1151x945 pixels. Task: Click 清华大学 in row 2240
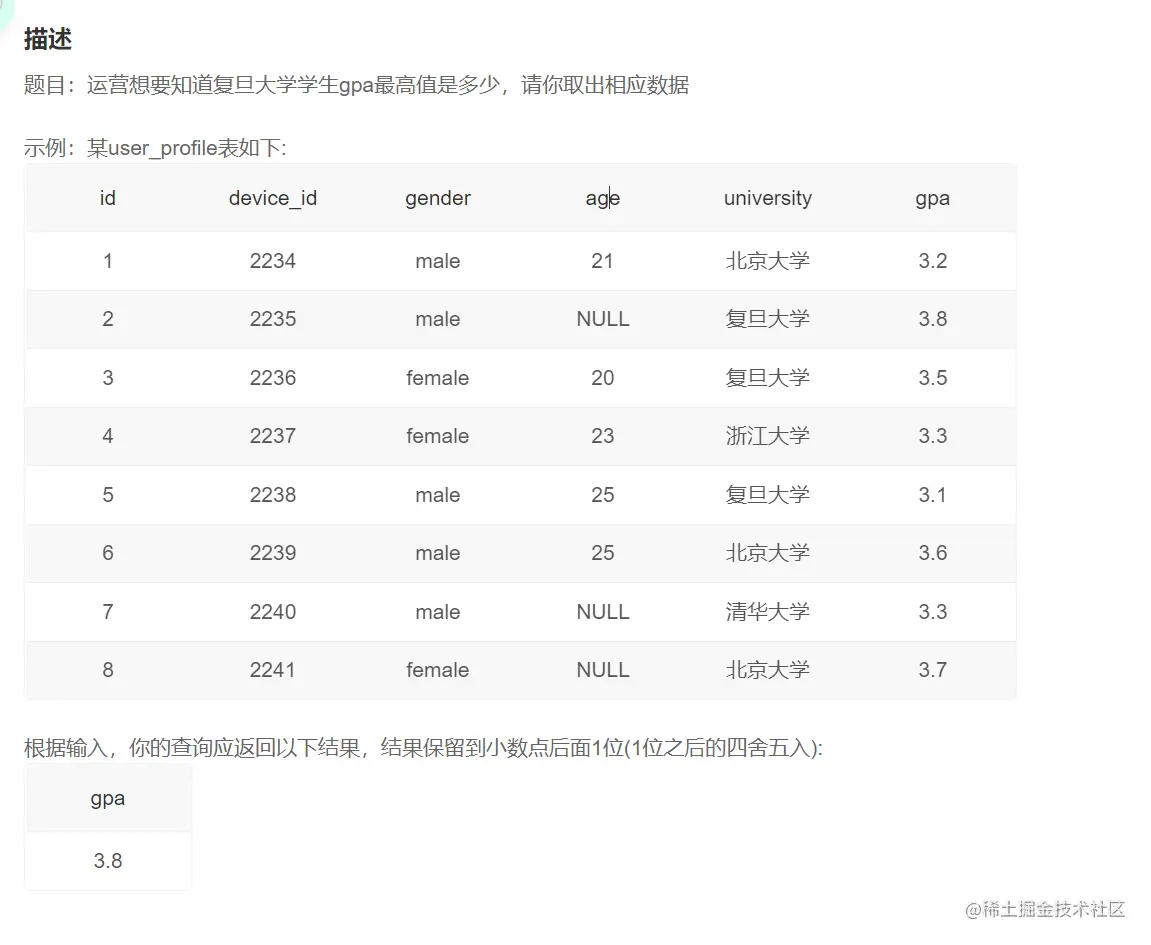[x=768, y=612]
